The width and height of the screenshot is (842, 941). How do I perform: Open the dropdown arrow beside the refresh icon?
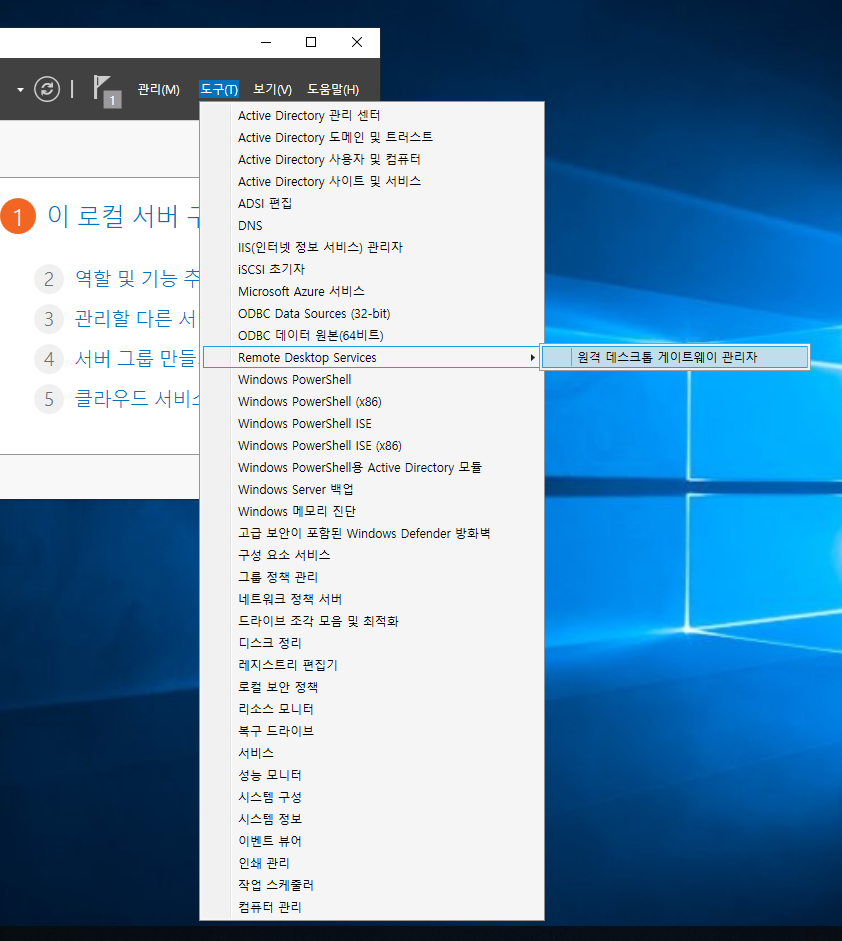pos(20,90)
